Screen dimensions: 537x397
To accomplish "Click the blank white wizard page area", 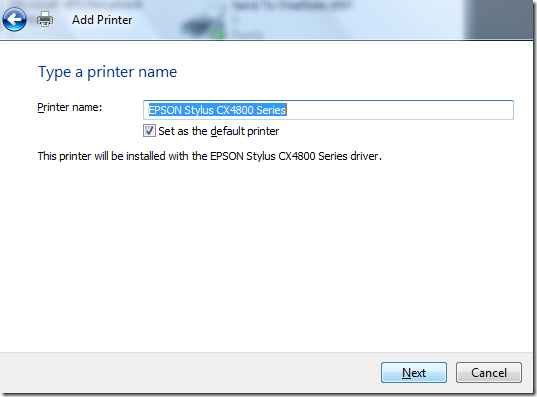I will [267, 257].
